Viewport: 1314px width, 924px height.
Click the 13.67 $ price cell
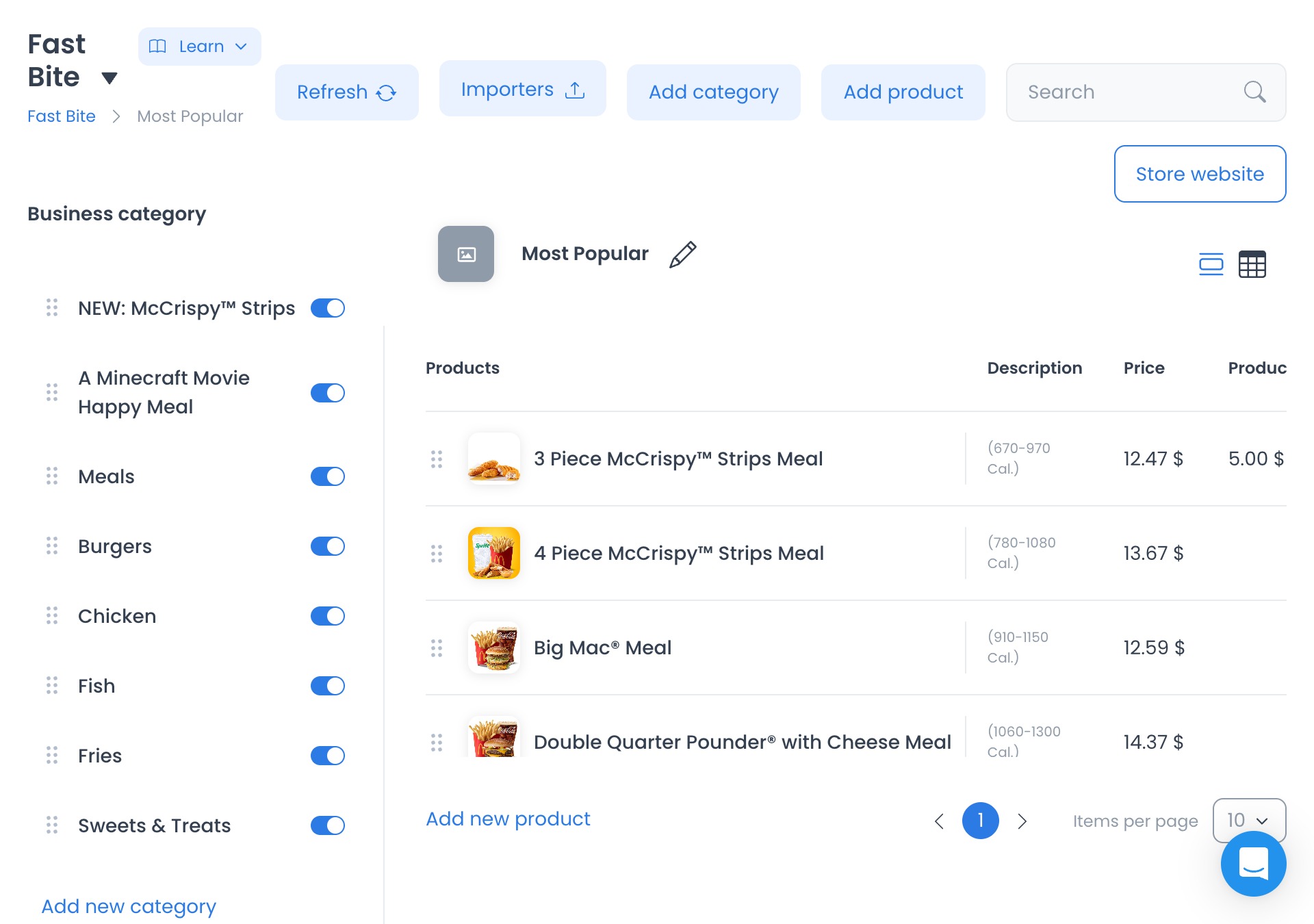coord(1153,553)
